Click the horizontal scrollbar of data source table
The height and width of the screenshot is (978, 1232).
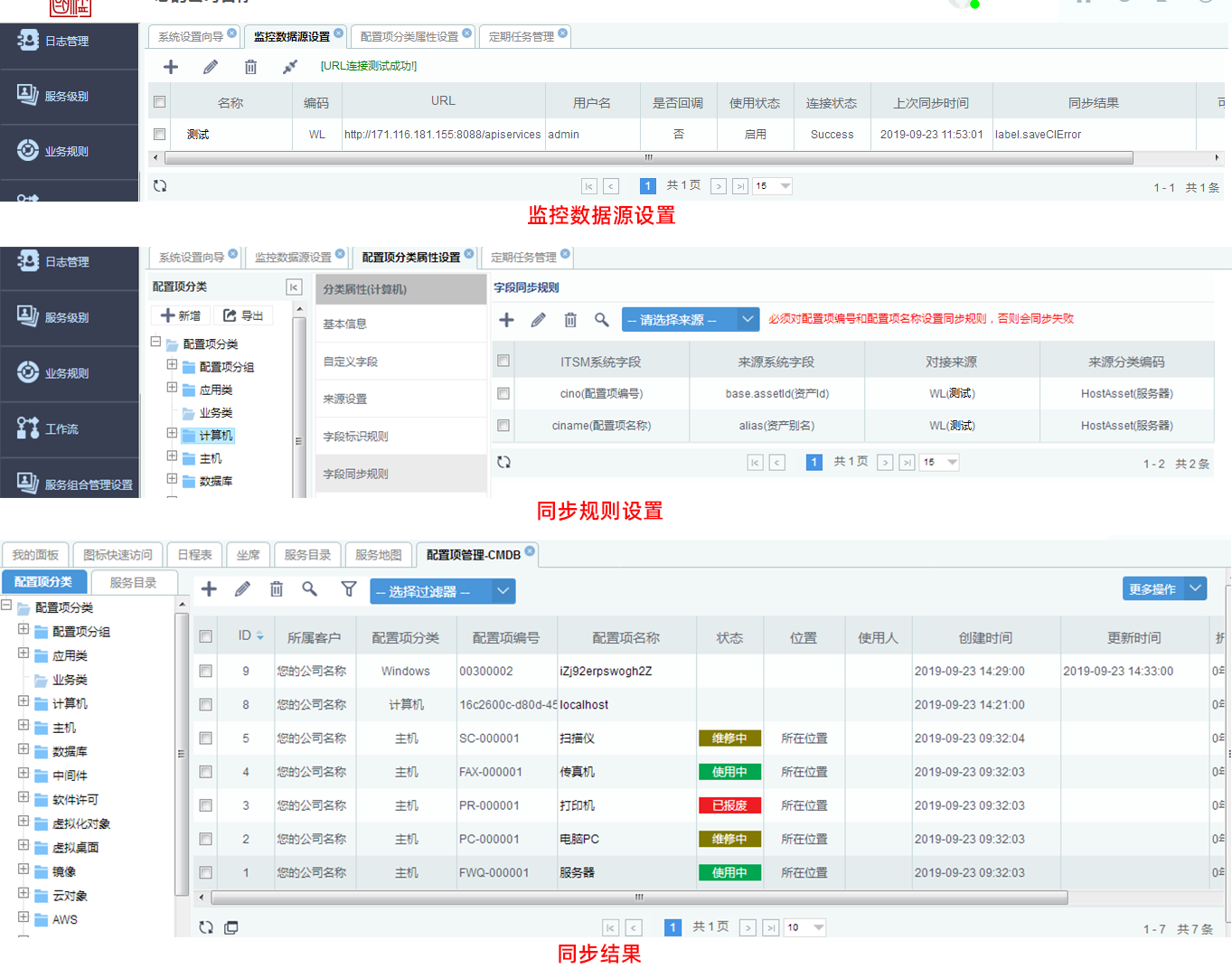[648, 157]
